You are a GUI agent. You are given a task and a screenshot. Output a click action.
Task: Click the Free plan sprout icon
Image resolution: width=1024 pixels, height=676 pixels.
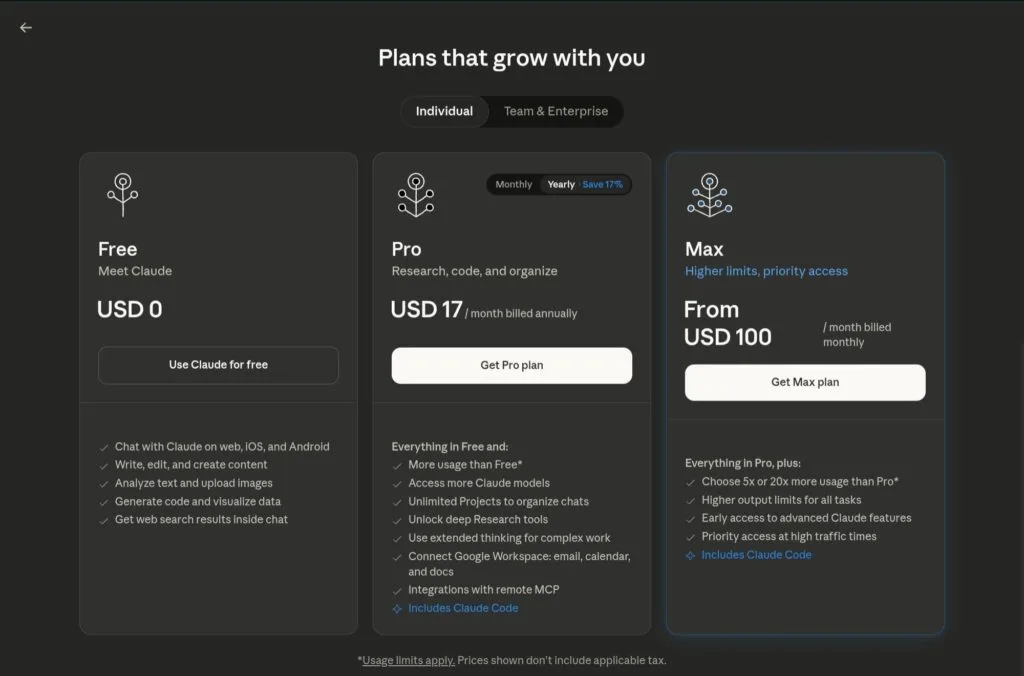tap(123, 195)
